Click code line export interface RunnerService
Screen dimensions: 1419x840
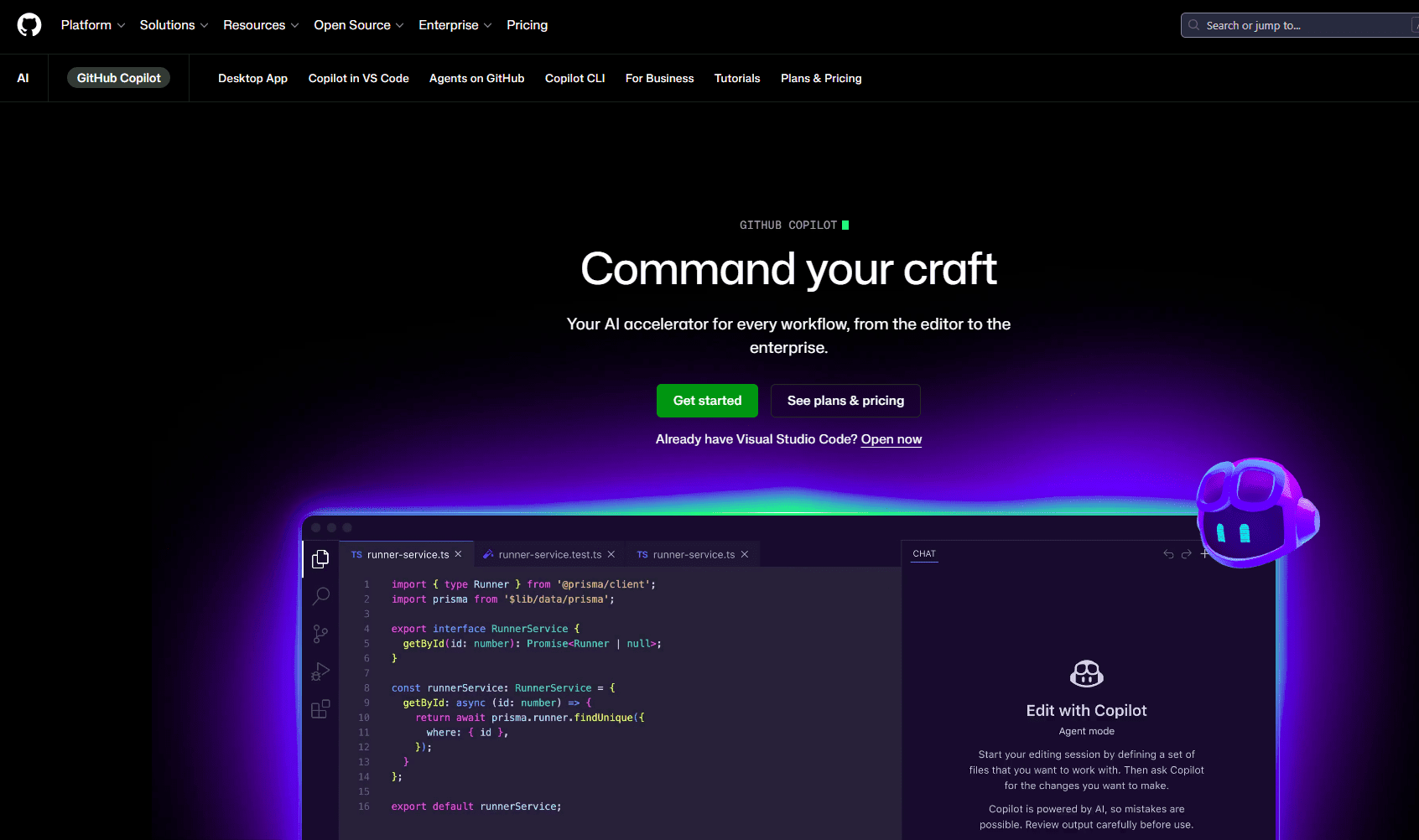coord(486,629)
